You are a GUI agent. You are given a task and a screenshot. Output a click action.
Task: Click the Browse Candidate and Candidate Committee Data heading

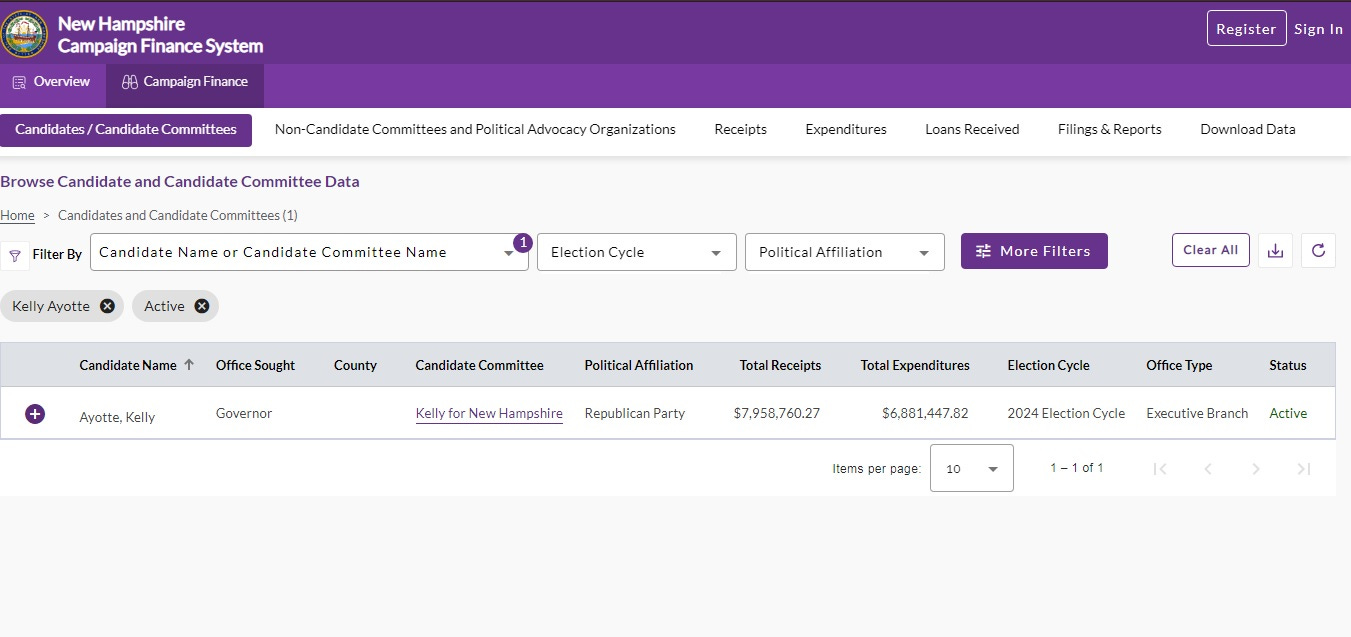pos(180,182)
